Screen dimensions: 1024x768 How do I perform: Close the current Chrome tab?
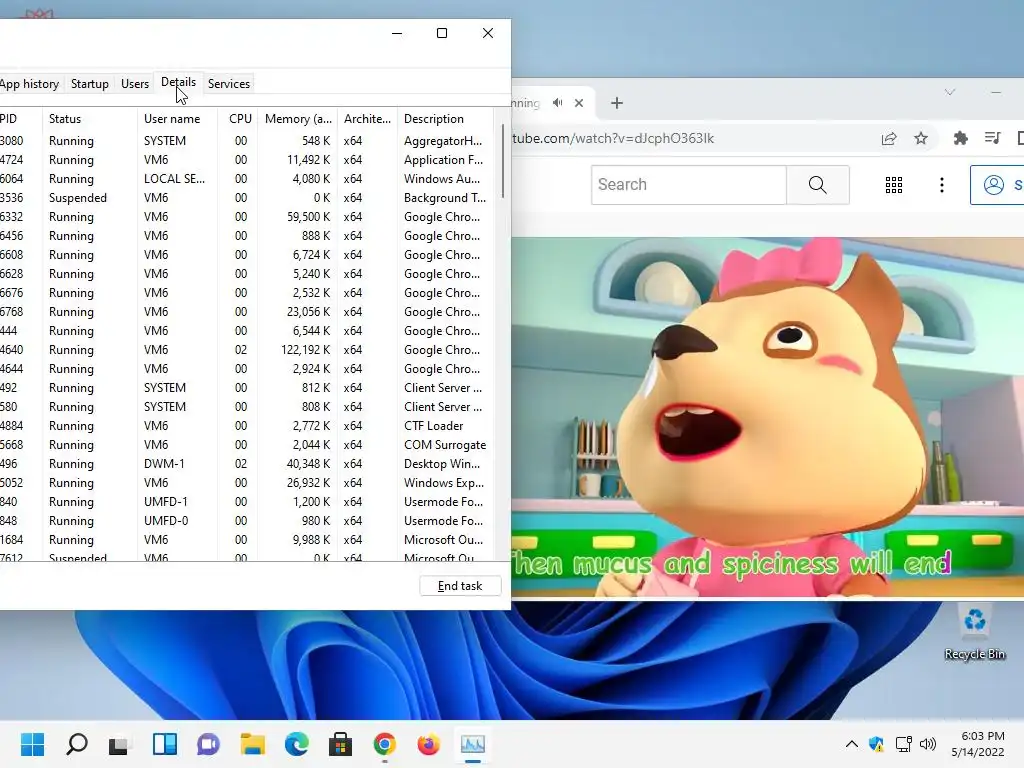[x=579, y=103]
